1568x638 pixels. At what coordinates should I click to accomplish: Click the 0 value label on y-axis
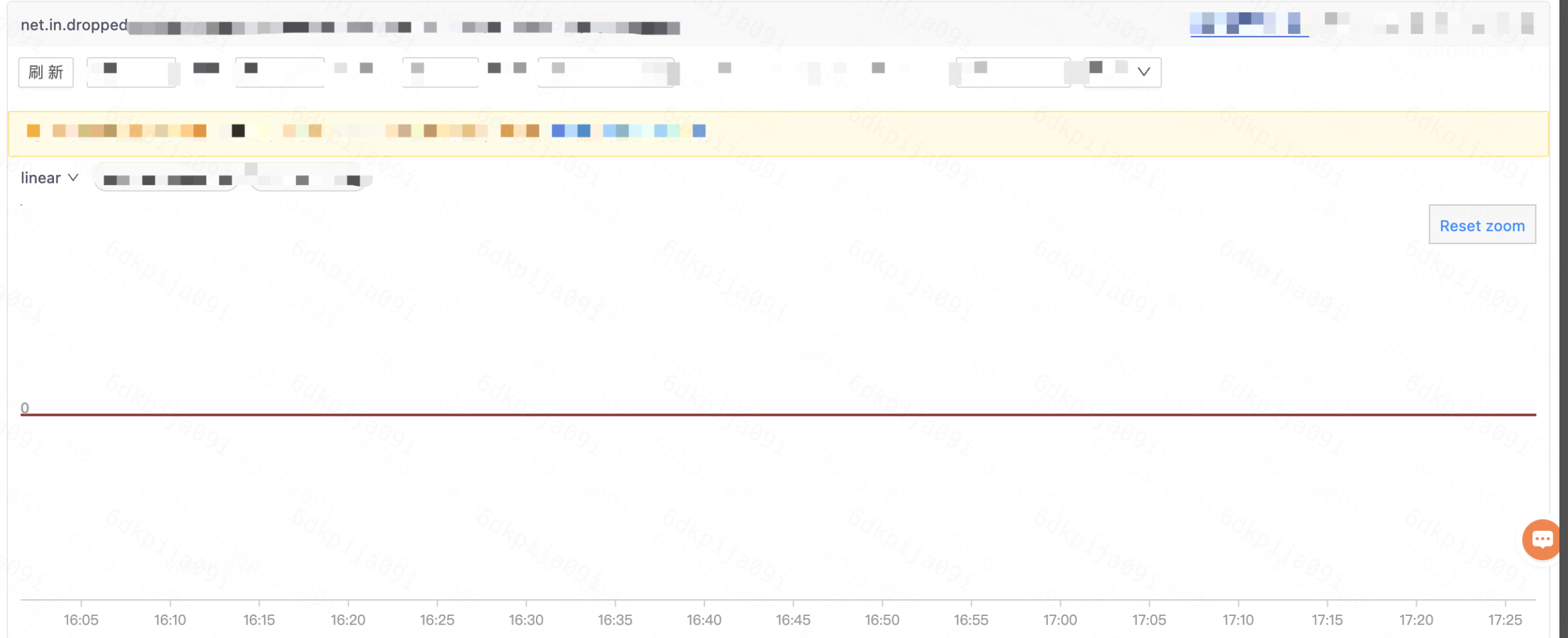[x=25, y=407]
